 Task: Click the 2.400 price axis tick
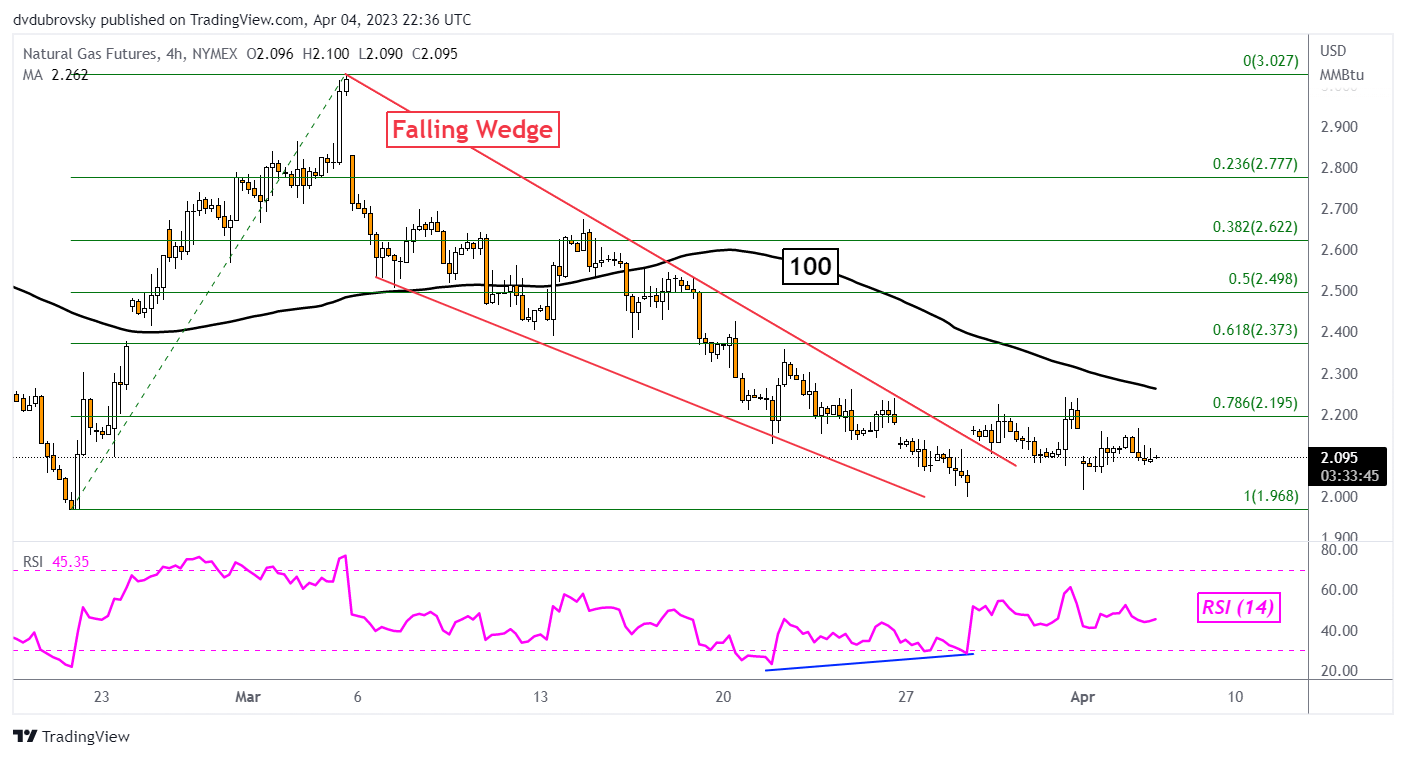[x=1337, y=332]
